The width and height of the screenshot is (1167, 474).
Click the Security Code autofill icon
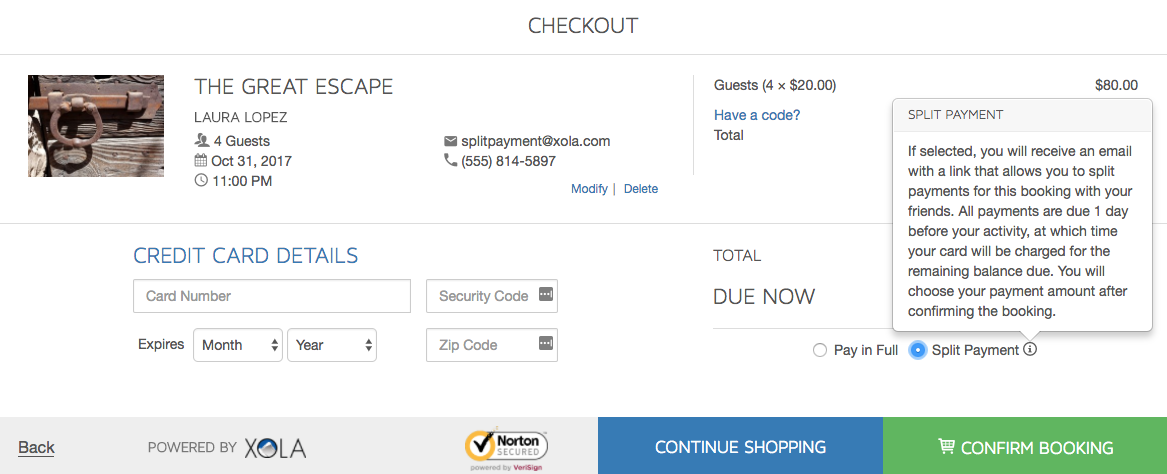tap(546, 295)
